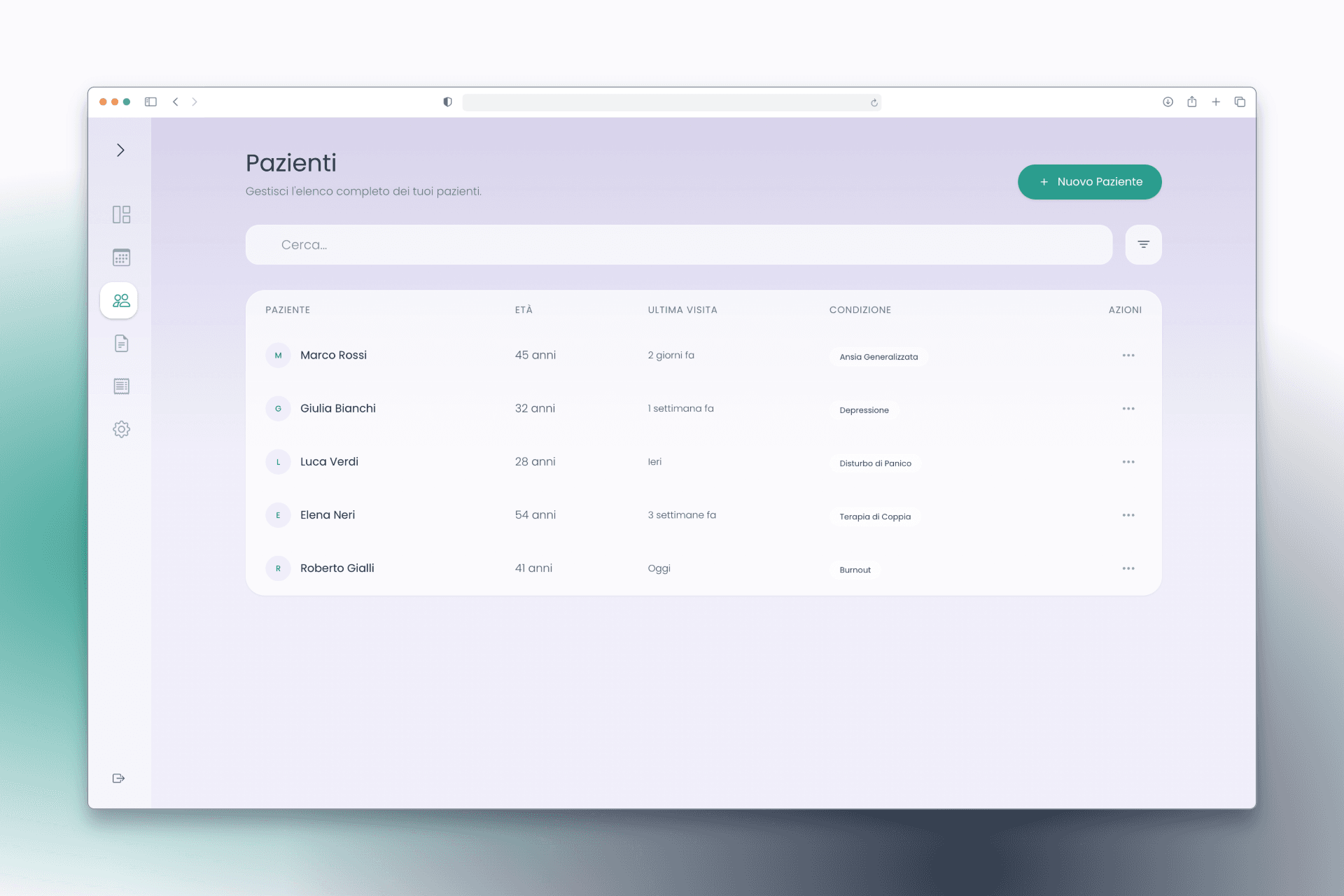Click the Nuovo Paziente button

[x=1090, y=182]
